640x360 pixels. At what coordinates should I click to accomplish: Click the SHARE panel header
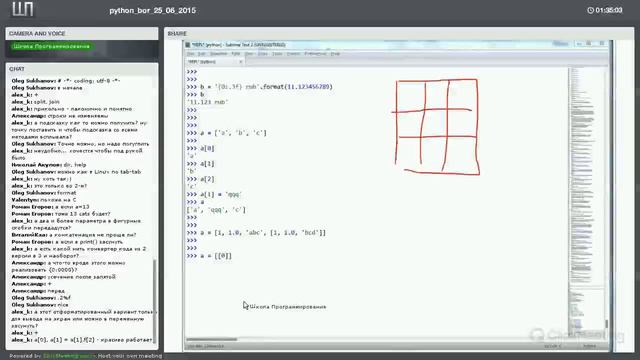(x=399, y=33)
